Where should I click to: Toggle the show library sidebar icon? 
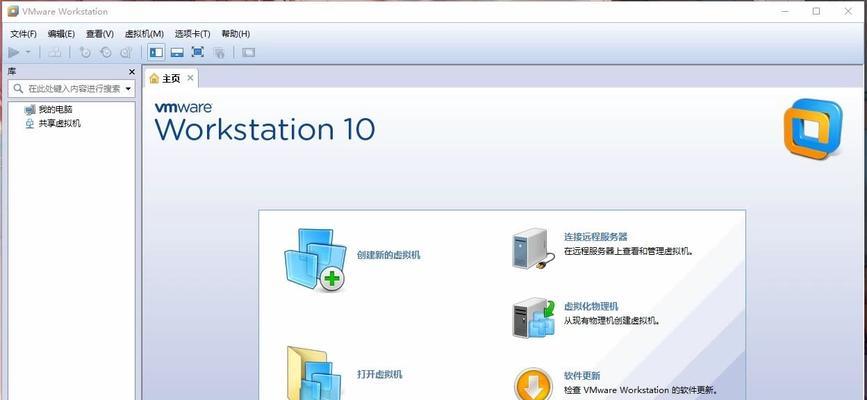tap(156, 53)
